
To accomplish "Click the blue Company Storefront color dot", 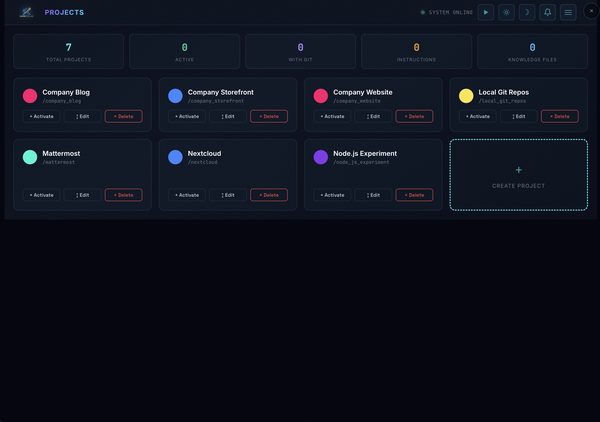I will (175, 96).
